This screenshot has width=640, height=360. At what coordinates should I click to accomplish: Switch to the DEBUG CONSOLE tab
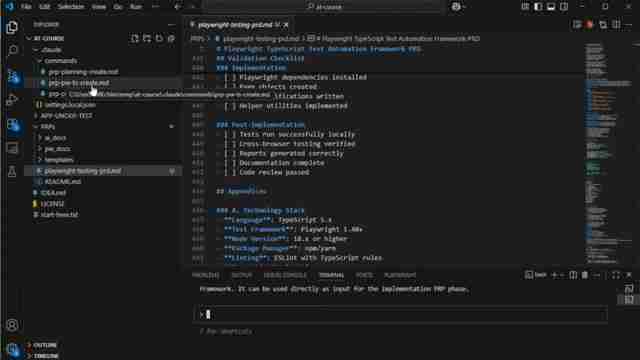285,275
